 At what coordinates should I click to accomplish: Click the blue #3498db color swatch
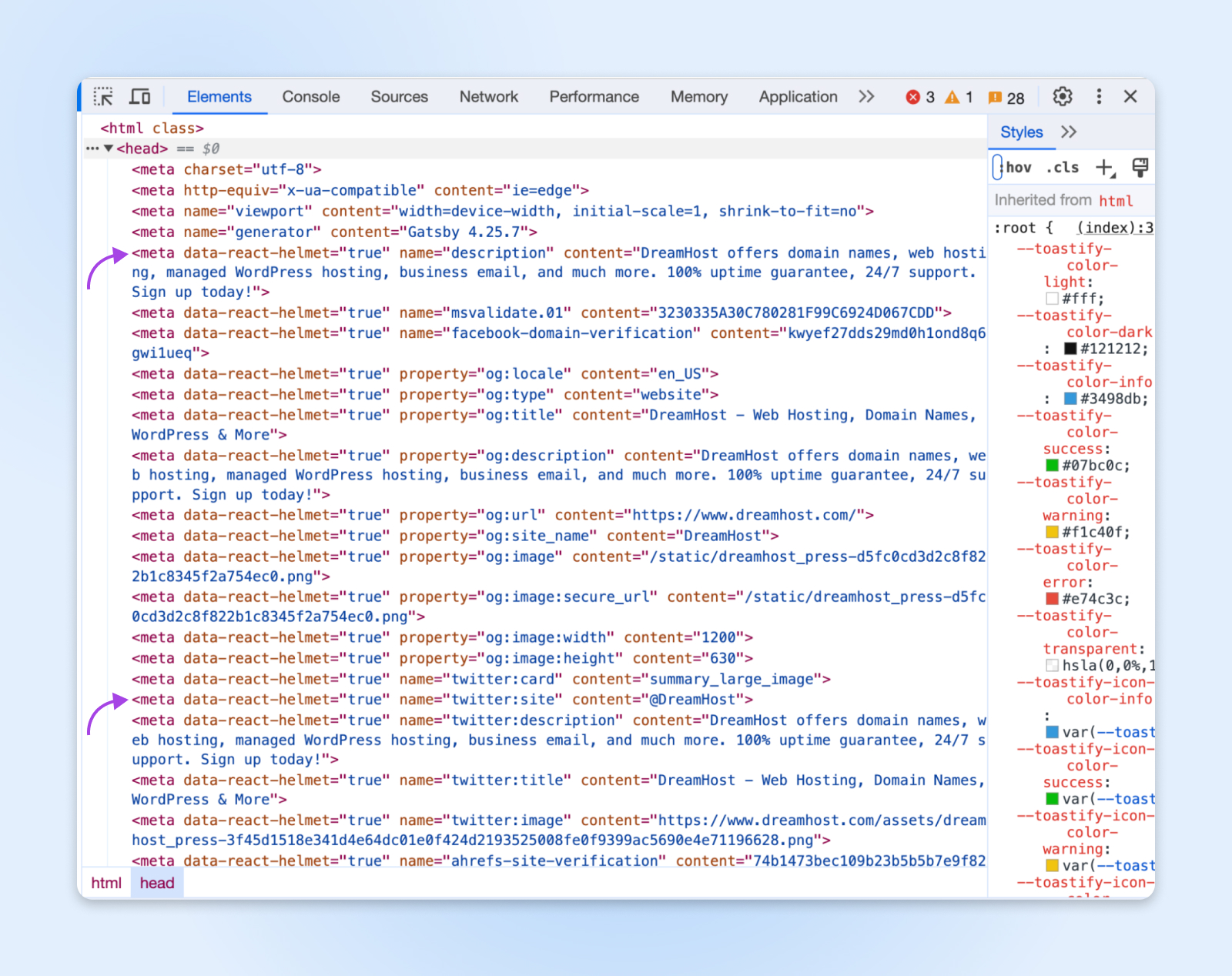(x=1070, y=399)
